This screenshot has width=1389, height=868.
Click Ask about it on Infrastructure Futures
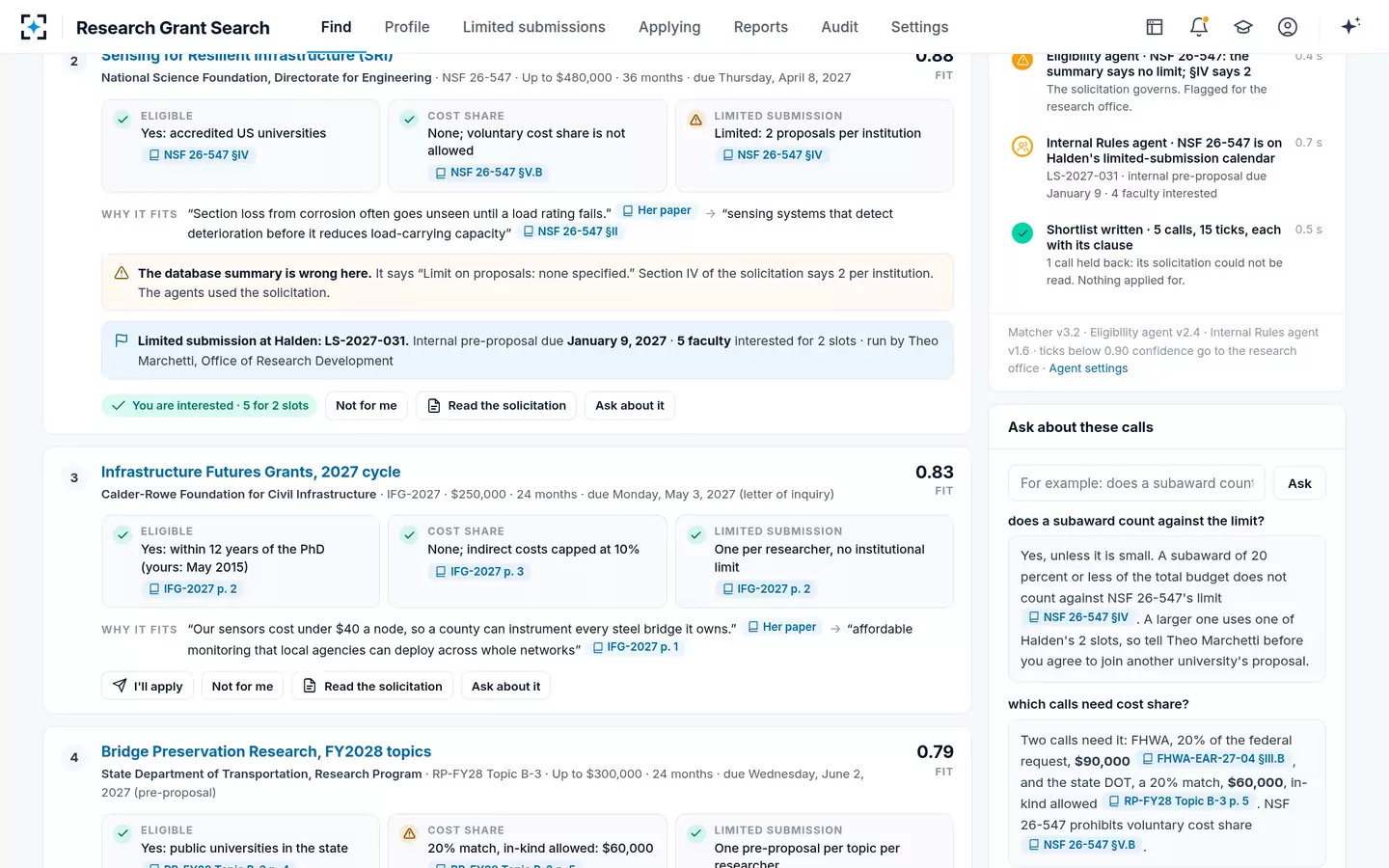(x=505, y=686)
